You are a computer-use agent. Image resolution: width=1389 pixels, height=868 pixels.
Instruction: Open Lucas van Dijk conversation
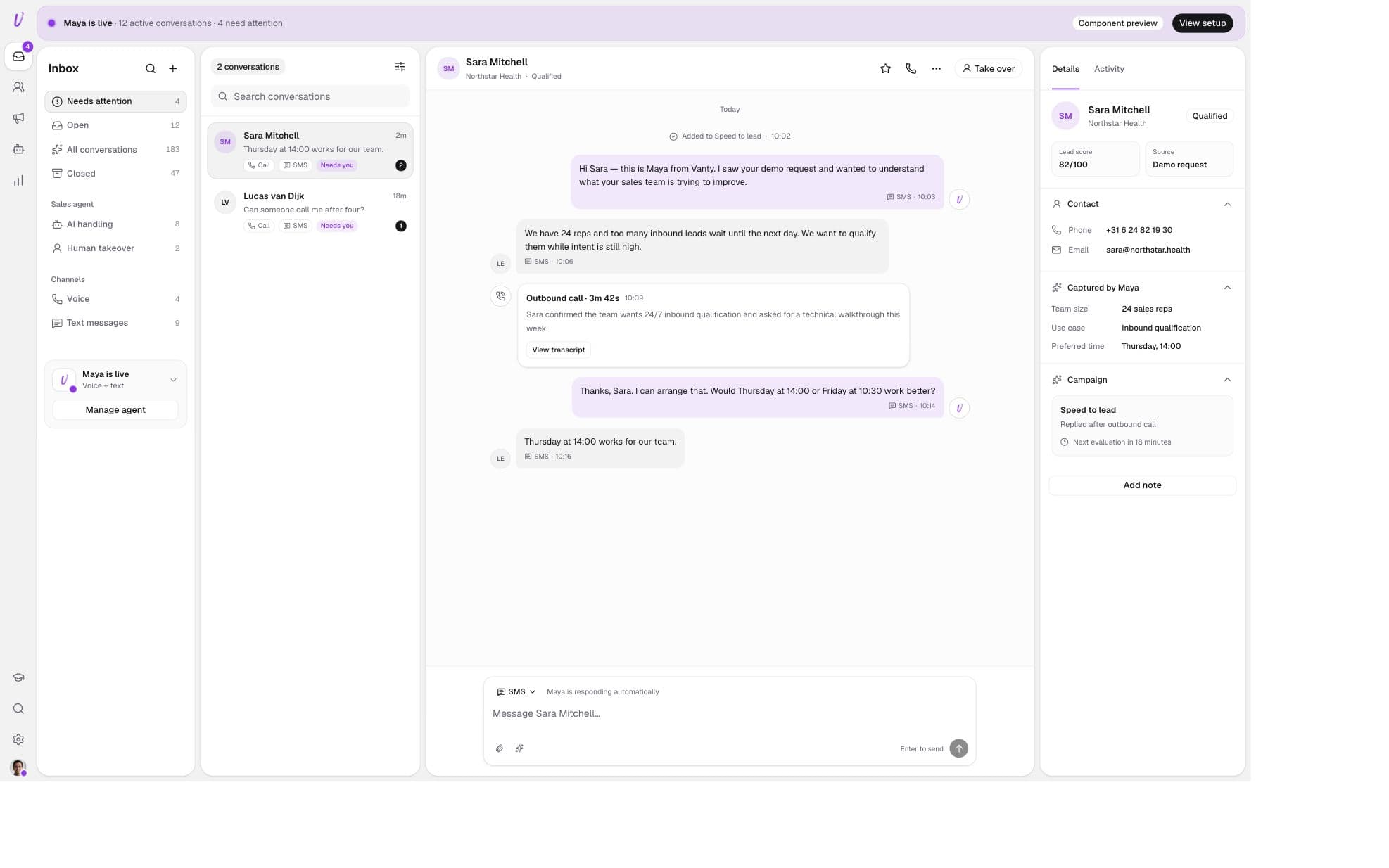point(310,210)
